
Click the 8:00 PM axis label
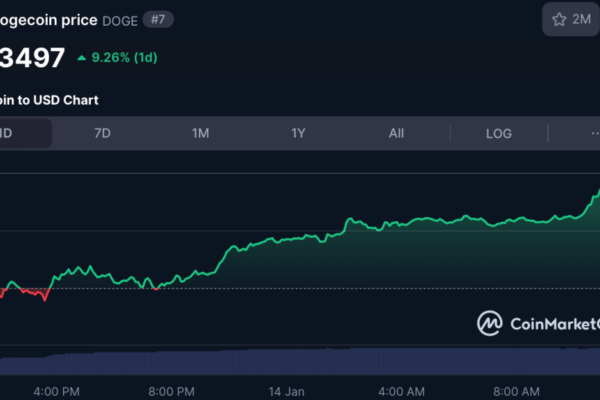(171, 392)
